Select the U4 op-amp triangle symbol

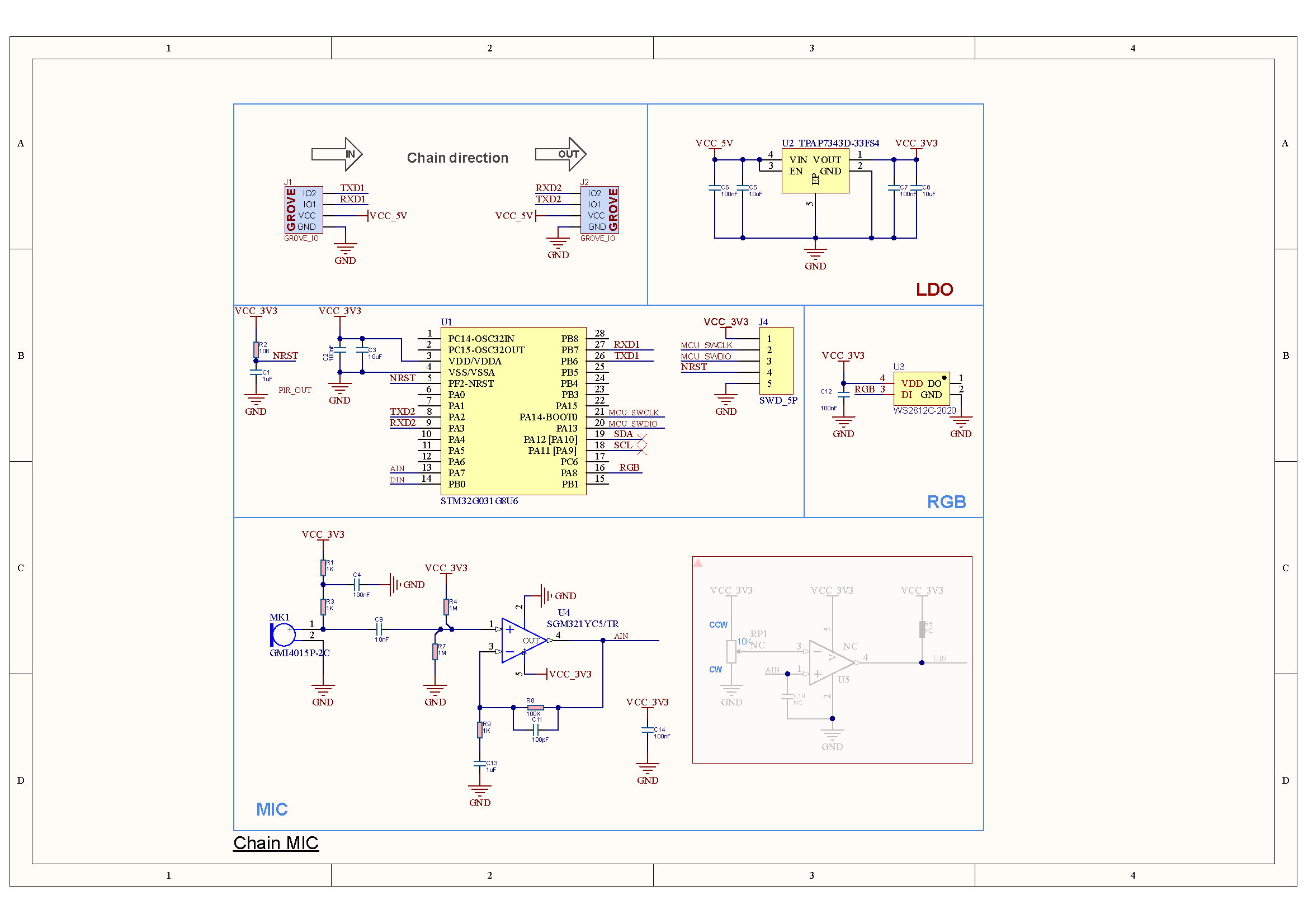[524, 641]
